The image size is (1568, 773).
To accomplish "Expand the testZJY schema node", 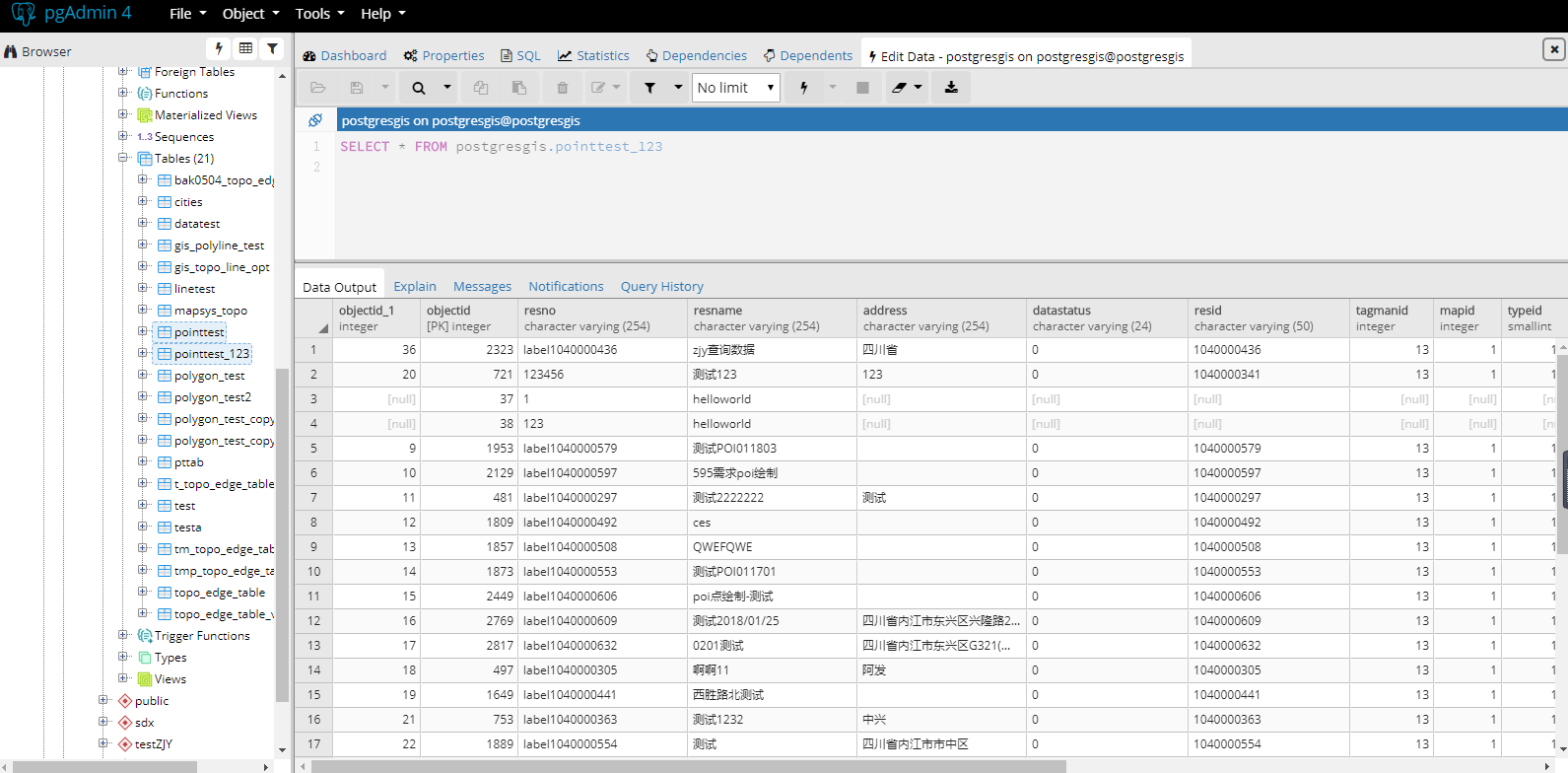I will [103, 743].
